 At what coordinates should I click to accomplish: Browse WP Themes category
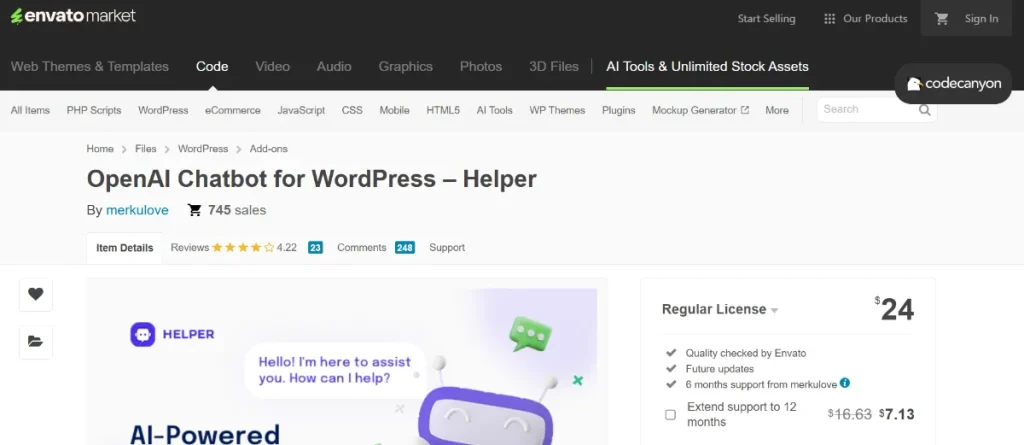[x=557, y=110]
